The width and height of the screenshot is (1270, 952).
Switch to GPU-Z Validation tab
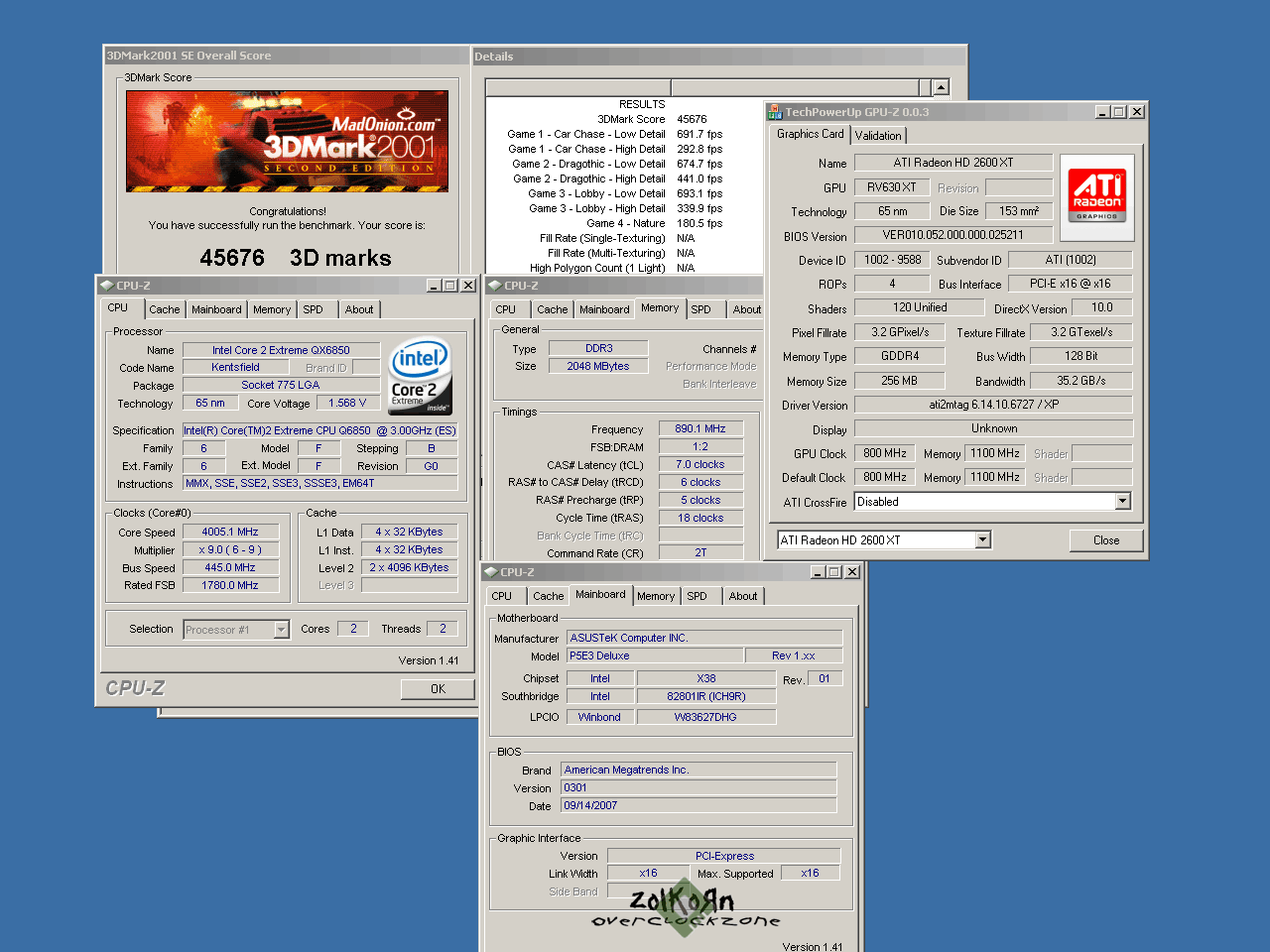[878, 136]
